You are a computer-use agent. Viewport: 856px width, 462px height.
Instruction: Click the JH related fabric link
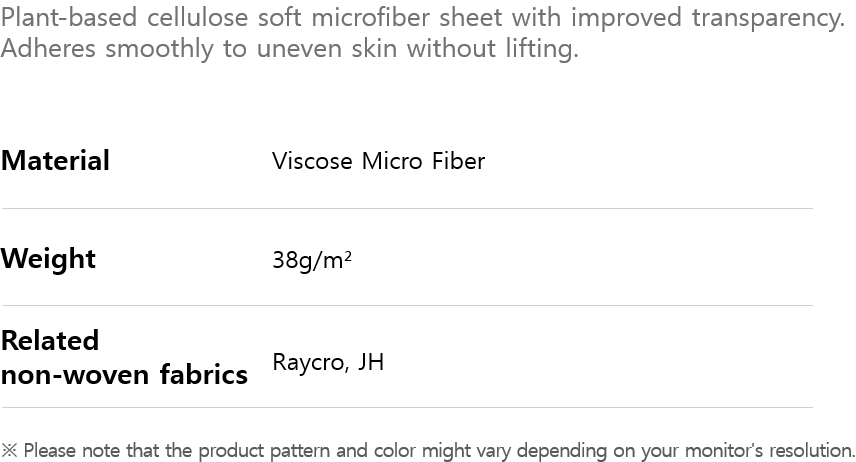pos(370,362)
